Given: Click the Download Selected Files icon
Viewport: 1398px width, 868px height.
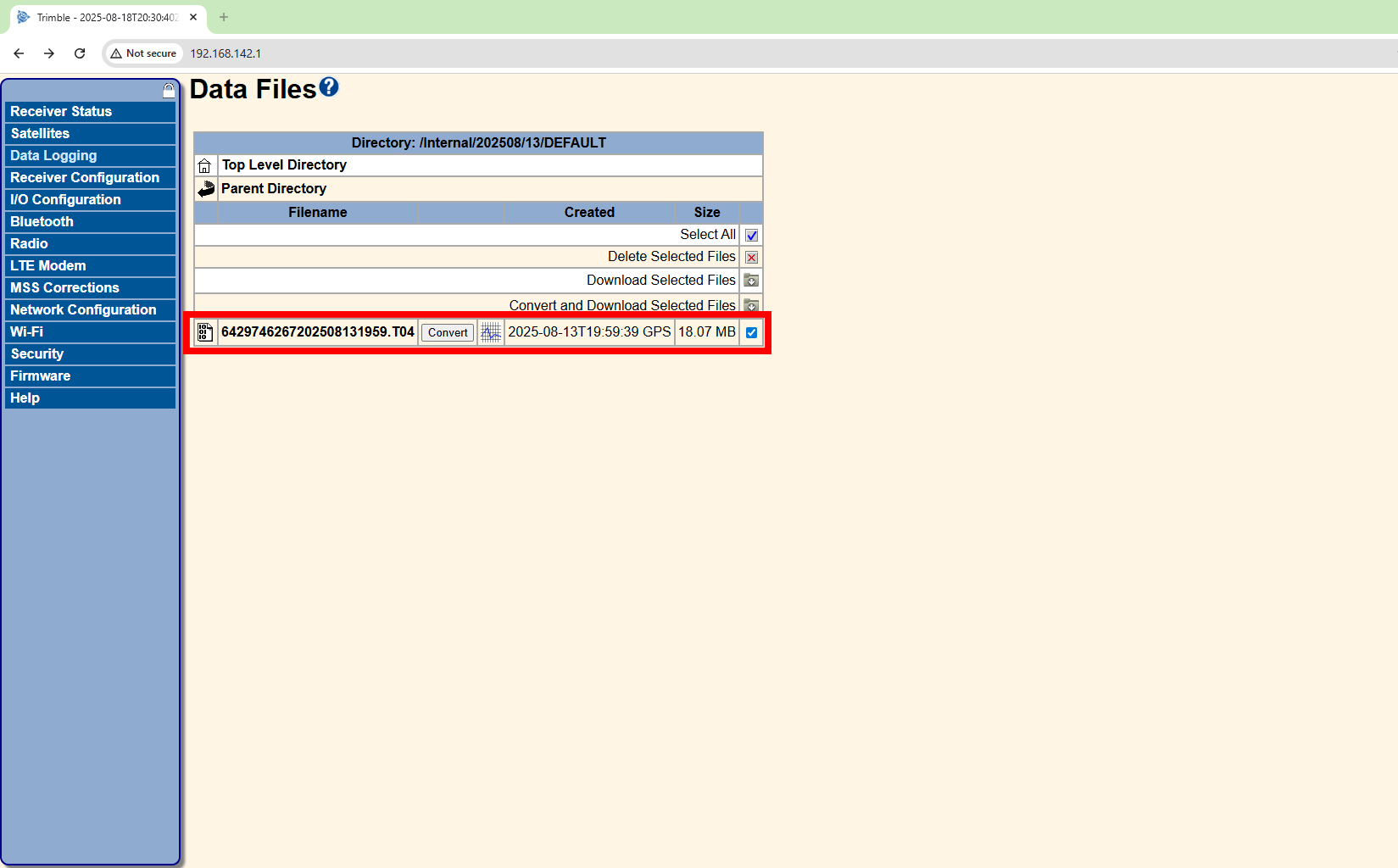Looking at the screenshot, I should [x=751, y=281].
